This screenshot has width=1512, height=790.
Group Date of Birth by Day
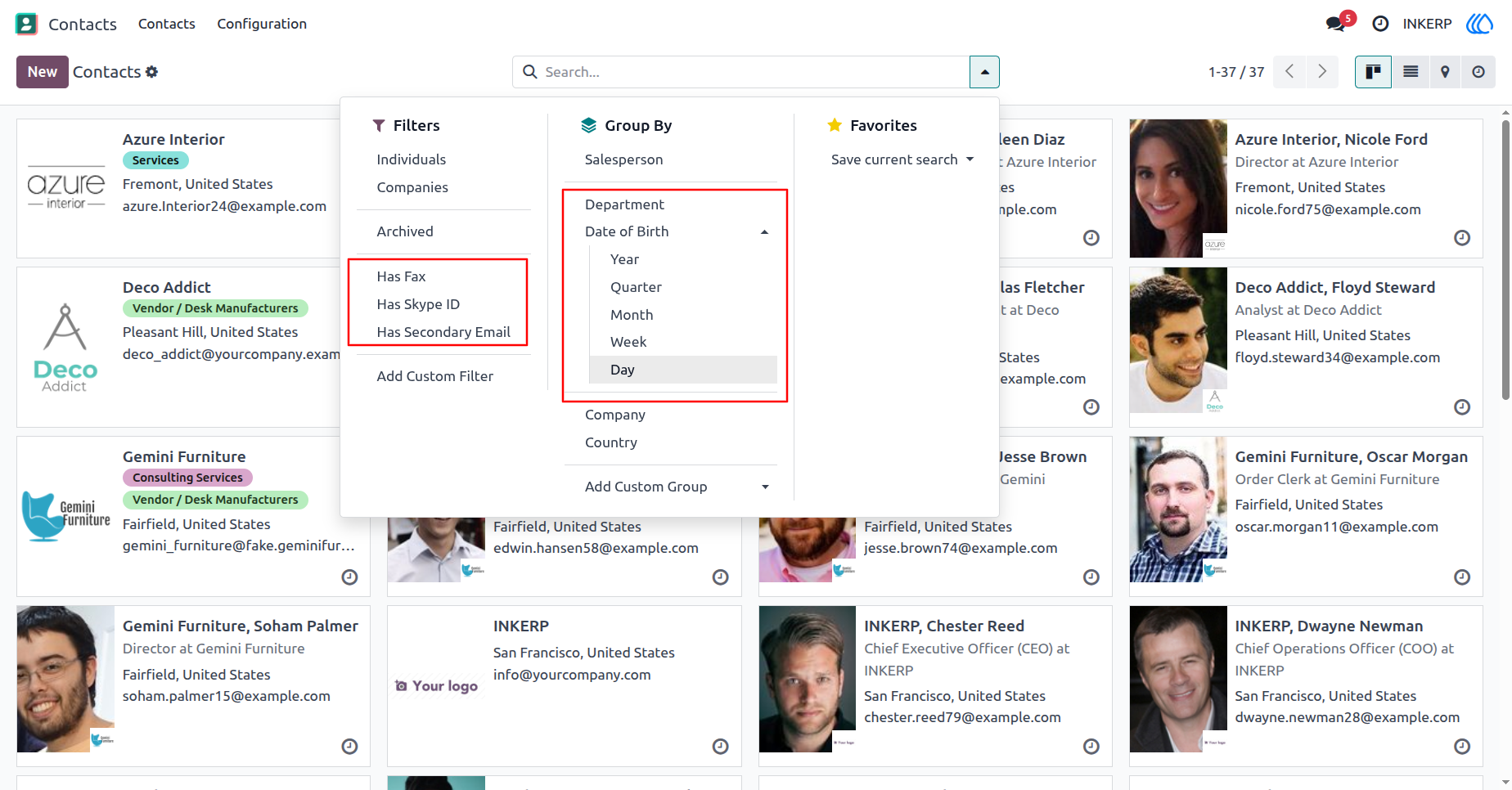(x=683, y=370)
